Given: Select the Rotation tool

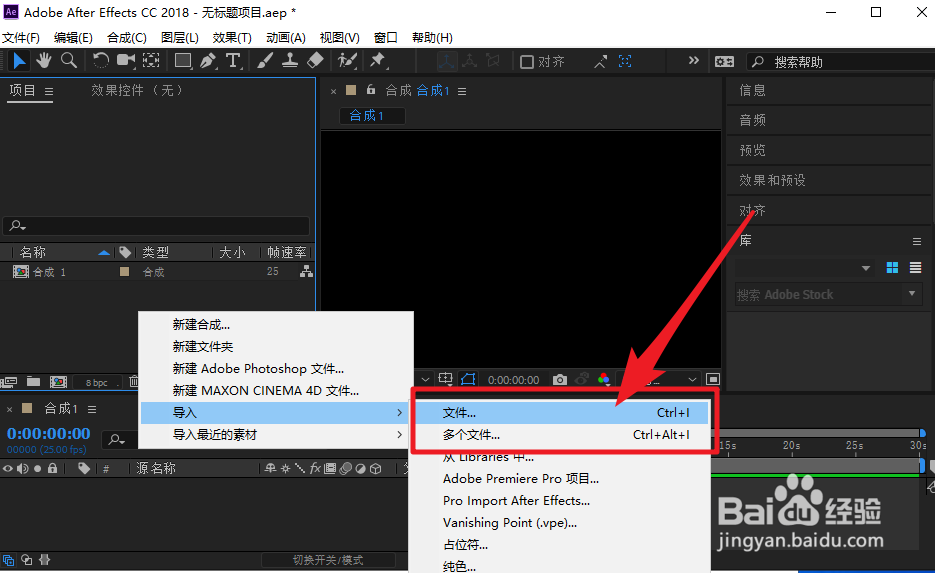Looking at the screenshot, I should [100, 61].
